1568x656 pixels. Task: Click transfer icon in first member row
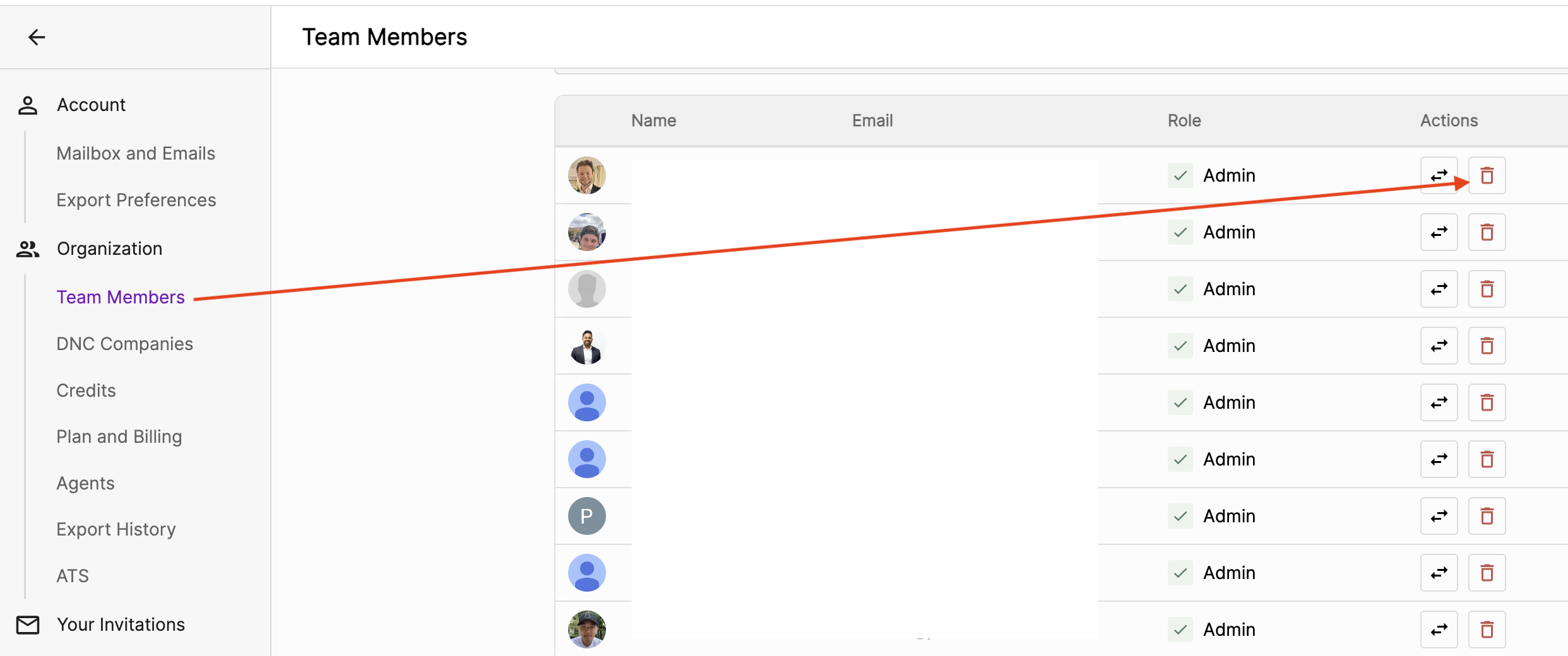pos(1439,175)
